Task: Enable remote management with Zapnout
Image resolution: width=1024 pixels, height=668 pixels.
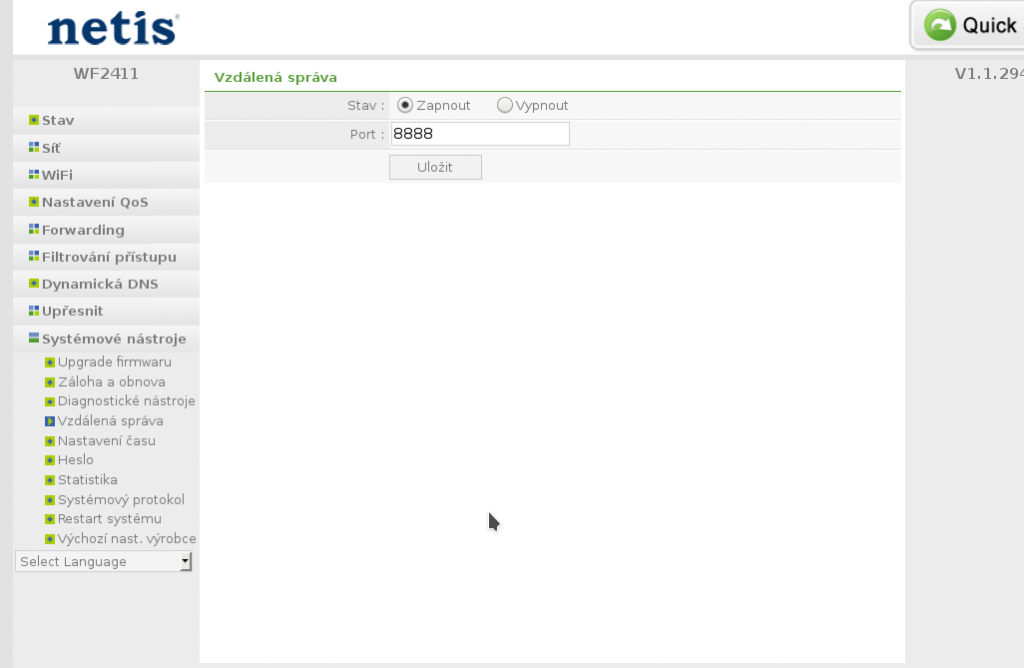Action: (x=405, y=105)
